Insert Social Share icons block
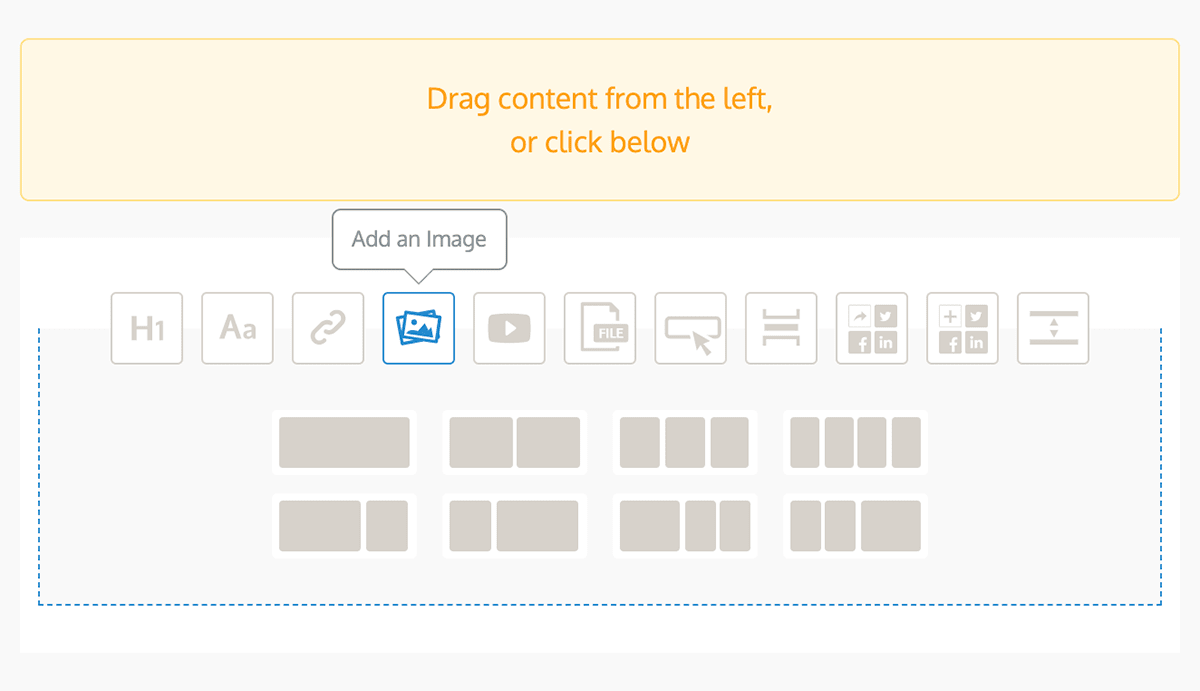The width and height of the screenshot is (1200, 691). click(x=871, y=328)
